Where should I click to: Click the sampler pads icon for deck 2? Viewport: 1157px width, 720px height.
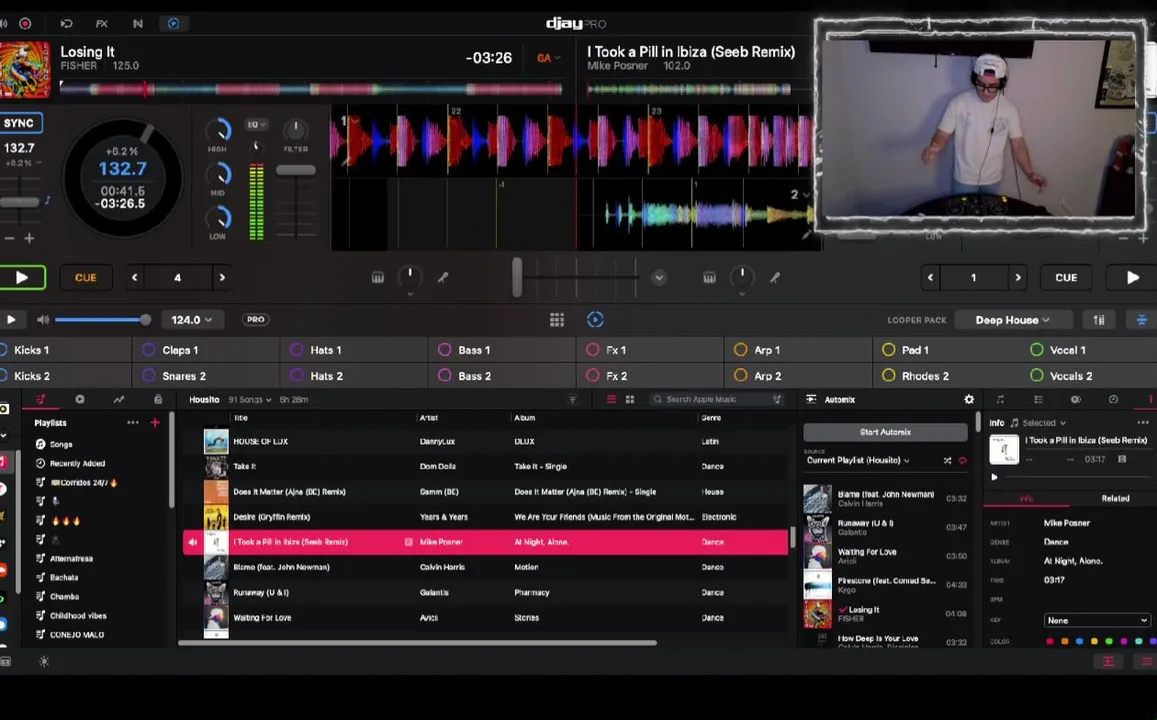709,277
